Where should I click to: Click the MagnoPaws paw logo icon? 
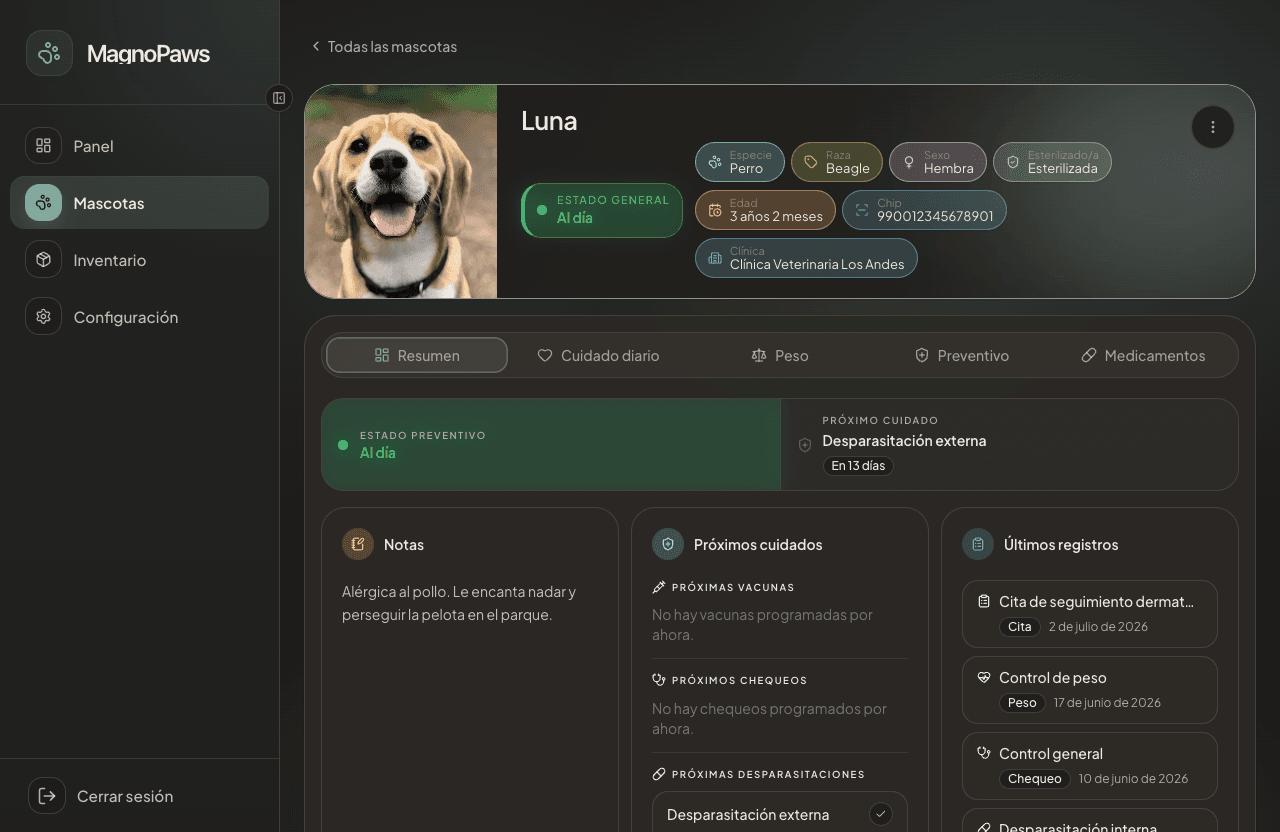click(x=49, y=53)
